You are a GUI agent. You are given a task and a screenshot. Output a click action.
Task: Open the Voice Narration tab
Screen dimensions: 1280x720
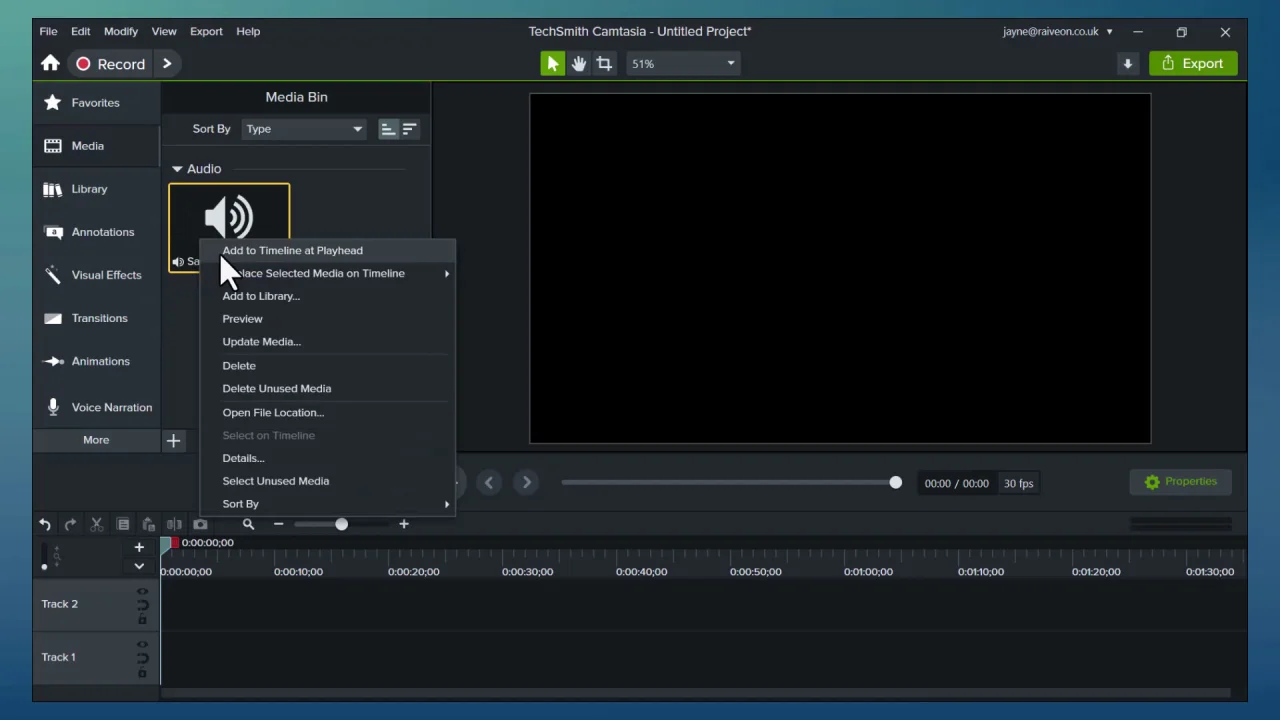click(96, 407)
